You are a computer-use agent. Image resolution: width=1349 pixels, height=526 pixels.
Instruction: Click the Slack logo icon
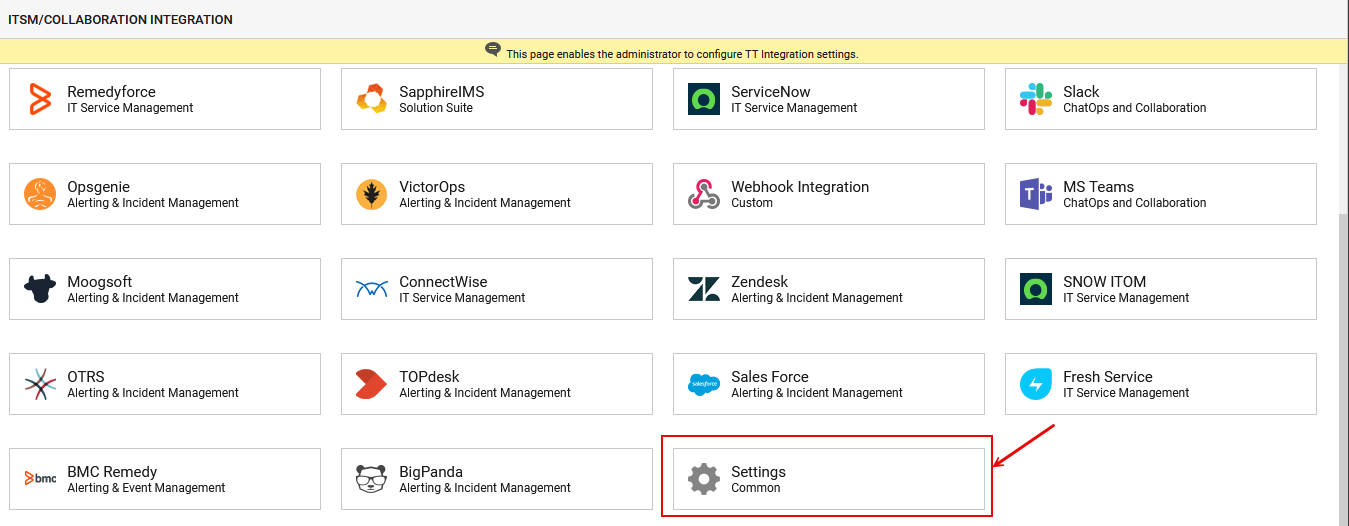(1036, 99)
